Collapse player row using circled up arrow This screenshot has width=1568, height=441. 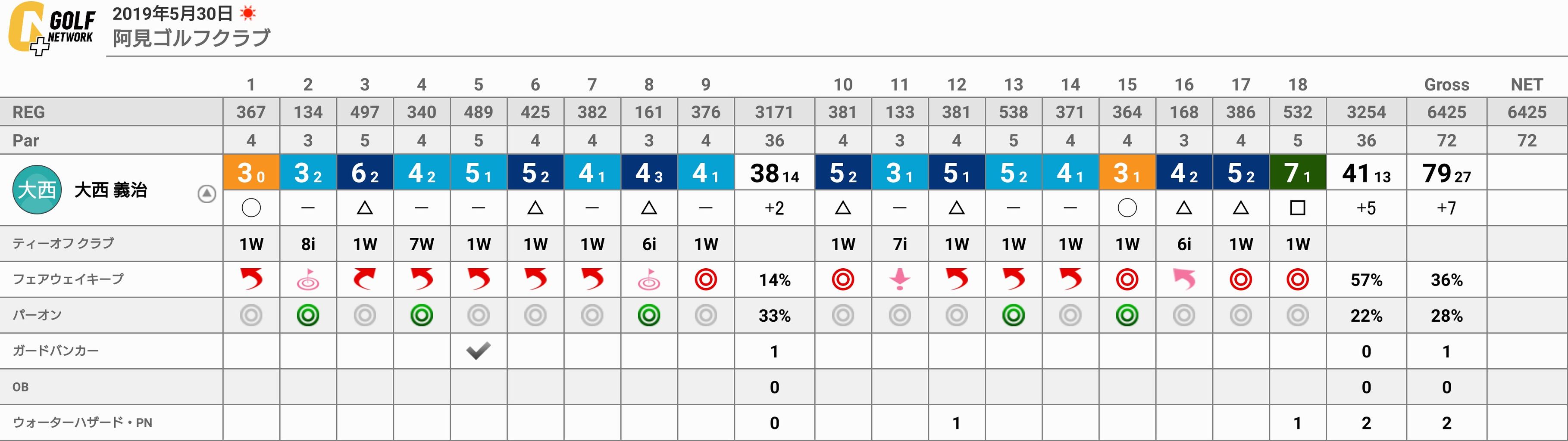[x=207, y=194]
